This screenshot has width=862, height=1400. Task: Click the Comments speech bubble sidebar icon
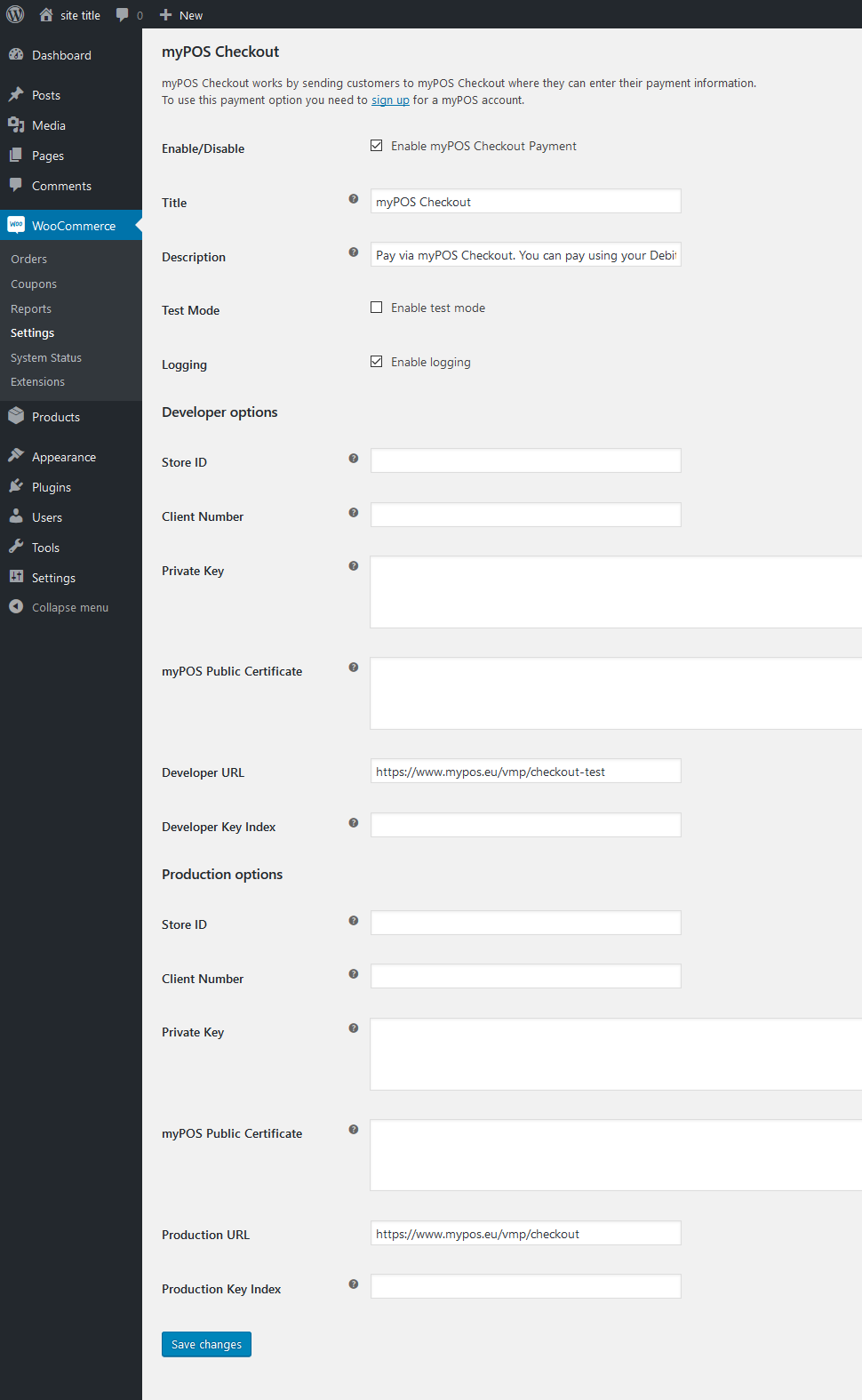click(16, 185)
